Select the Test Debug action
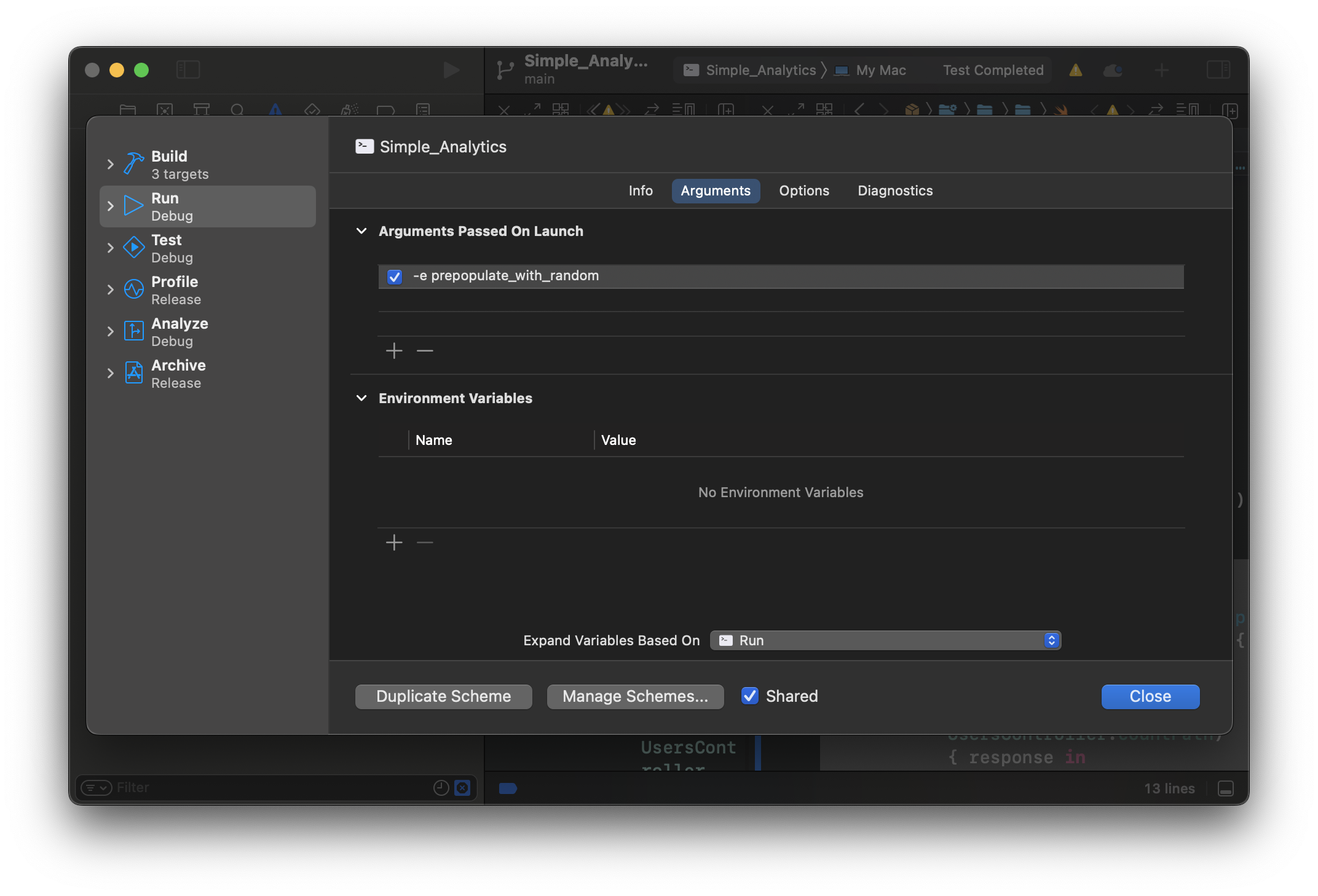1318x896 pixels. (207, 248)
